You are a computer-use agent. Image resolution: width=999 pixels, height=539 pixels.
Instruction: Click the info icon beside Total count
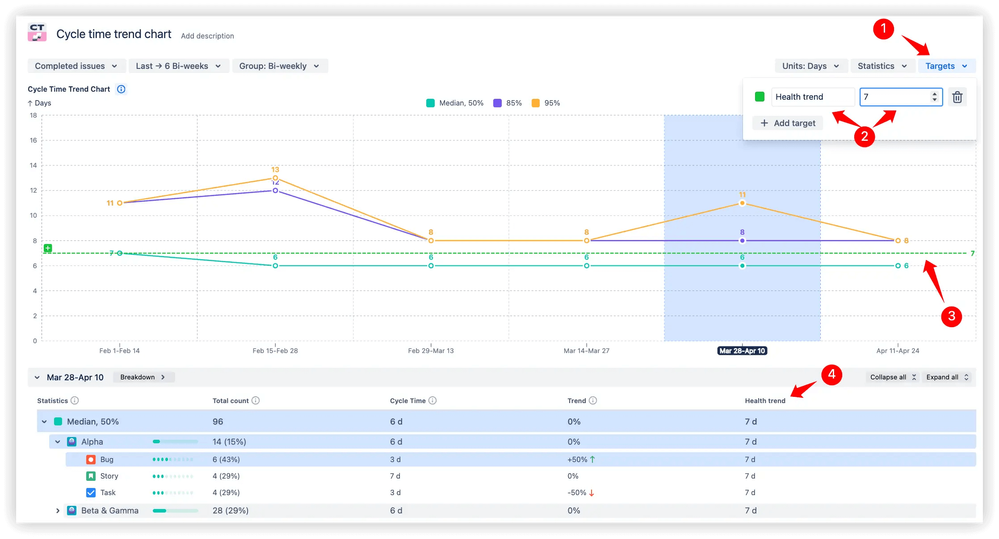click(256, 401)
